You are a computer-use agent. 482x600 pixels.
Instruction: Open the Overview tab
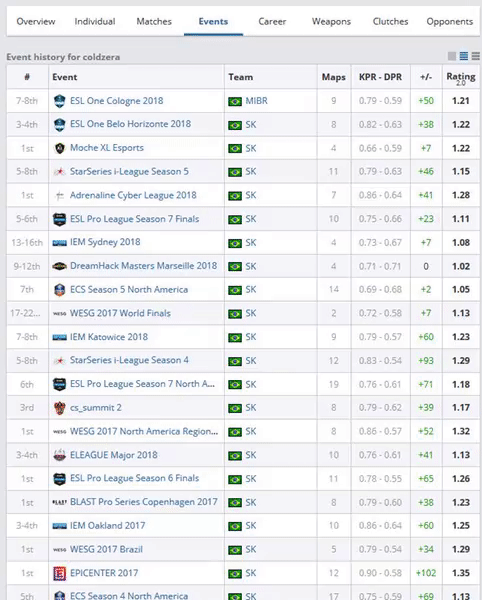pyautogui.click(x=36, y=21)
